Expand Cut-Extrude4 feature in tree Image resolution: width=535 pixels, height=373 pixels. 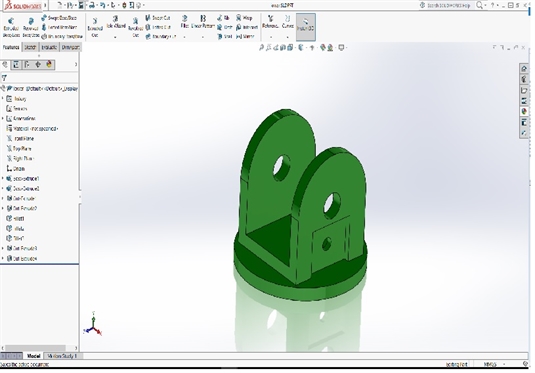tap(3, 259)
